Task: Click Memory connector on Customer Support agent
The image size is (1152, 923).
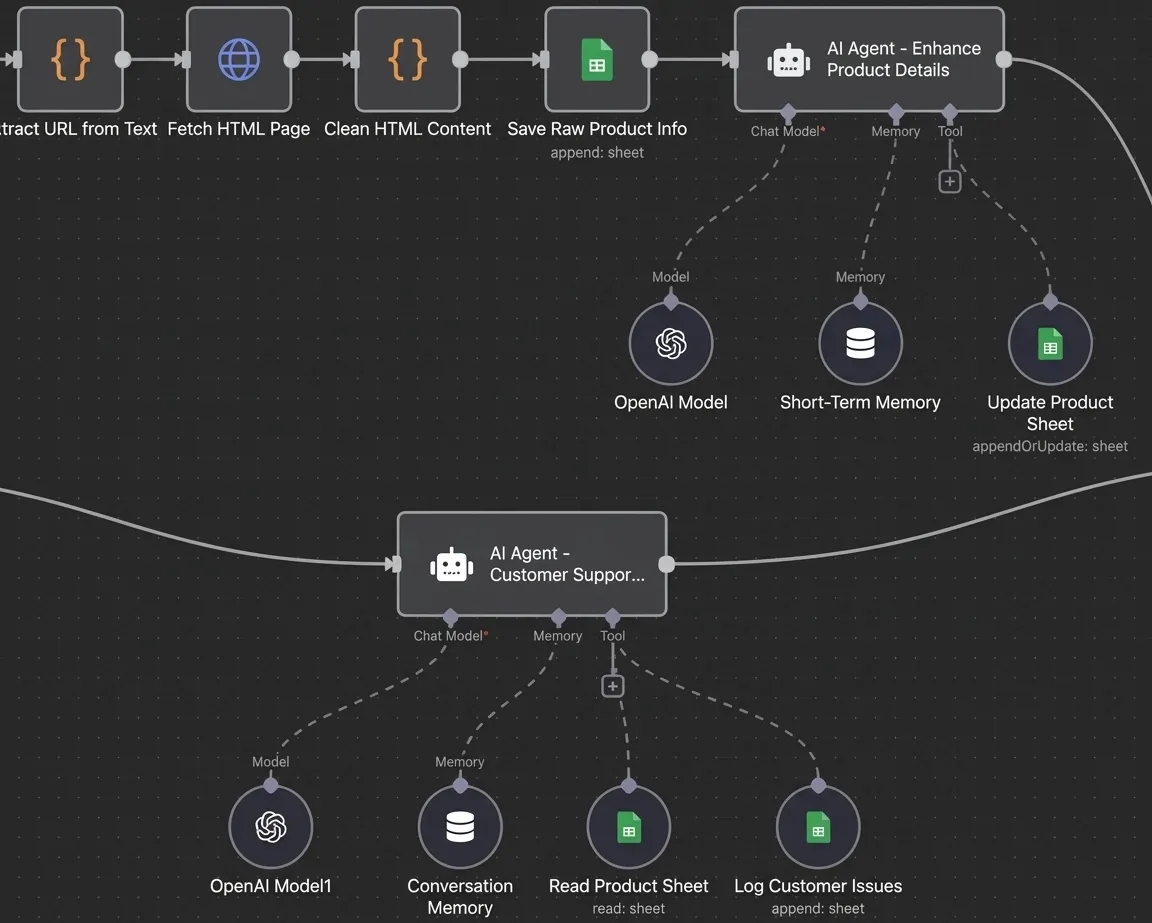Action: pos(558,617)
